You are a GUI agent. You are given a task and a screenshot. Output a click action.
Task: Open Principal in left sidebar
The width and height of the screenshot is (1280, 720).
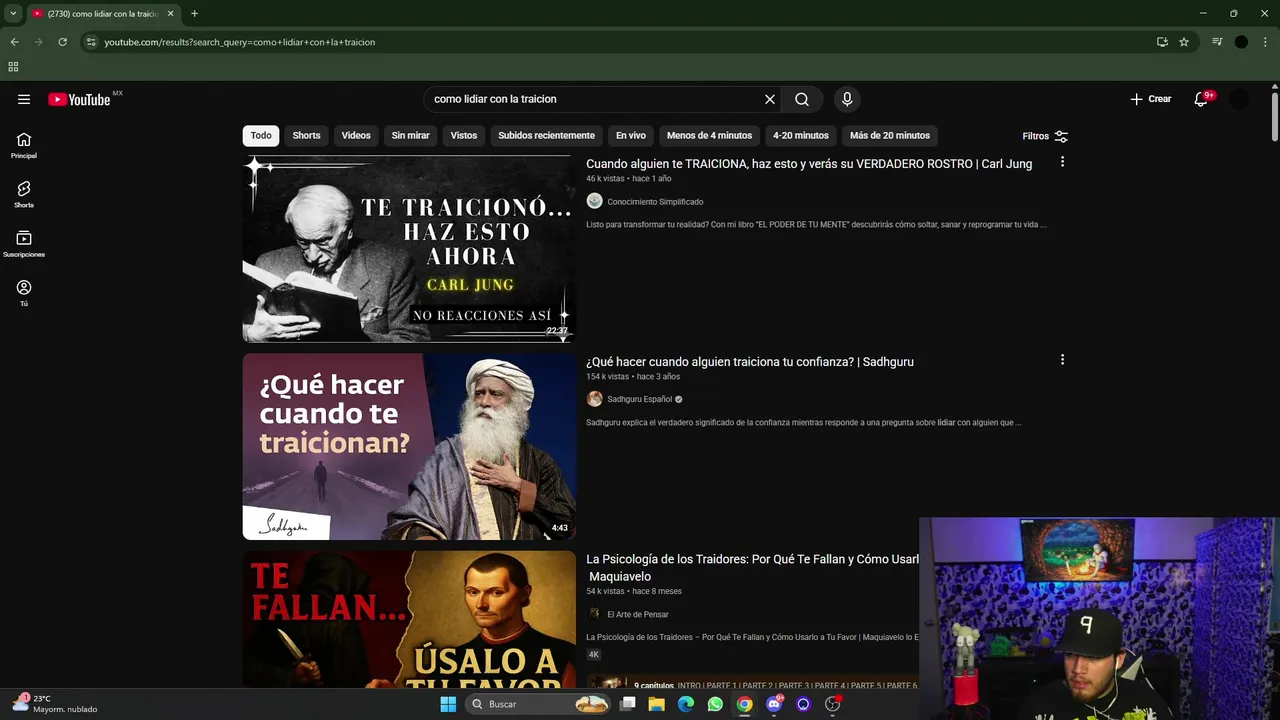point(24,145)
